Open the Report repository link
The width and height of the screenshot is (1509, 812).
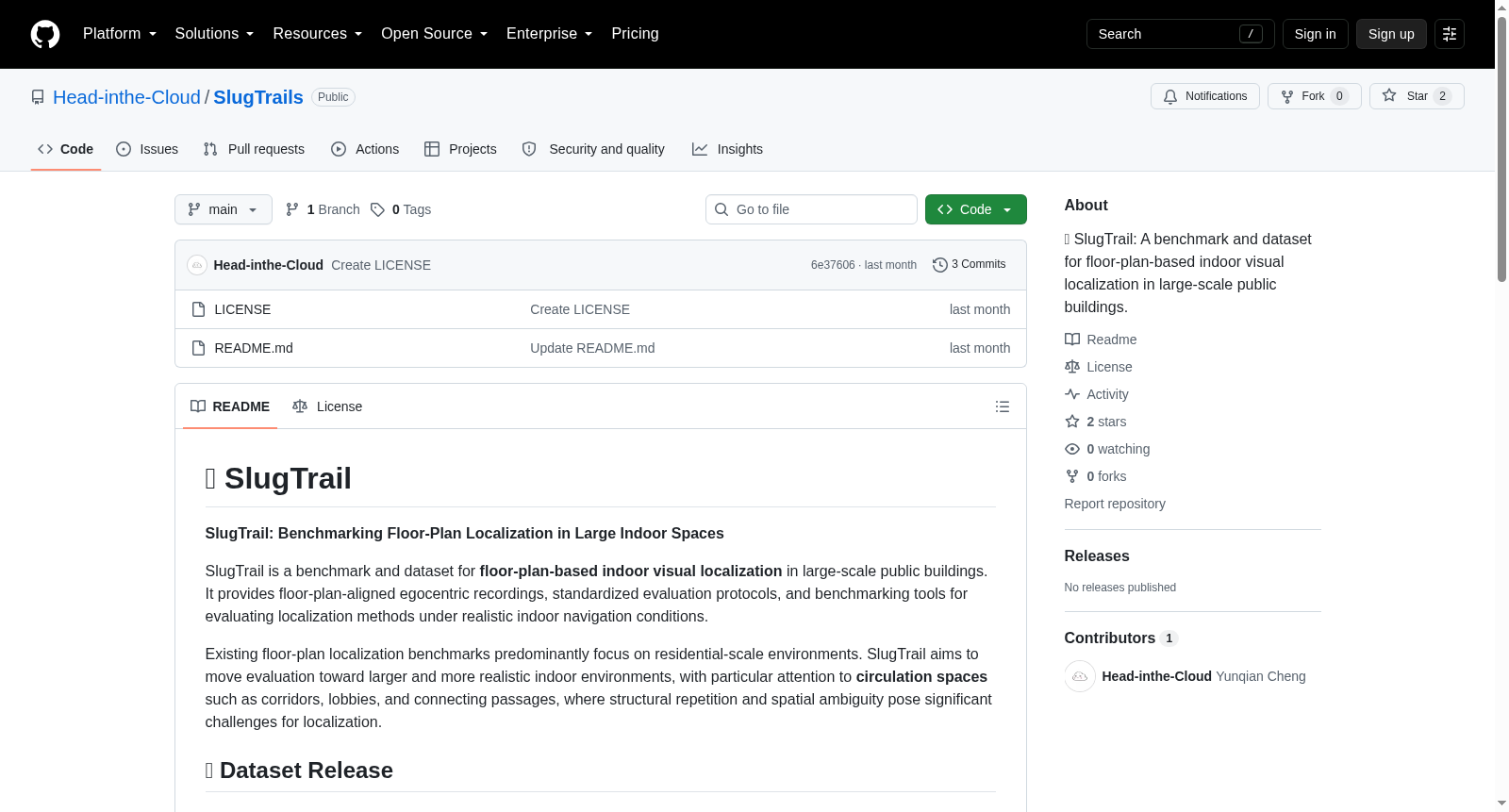(1115, 504)
